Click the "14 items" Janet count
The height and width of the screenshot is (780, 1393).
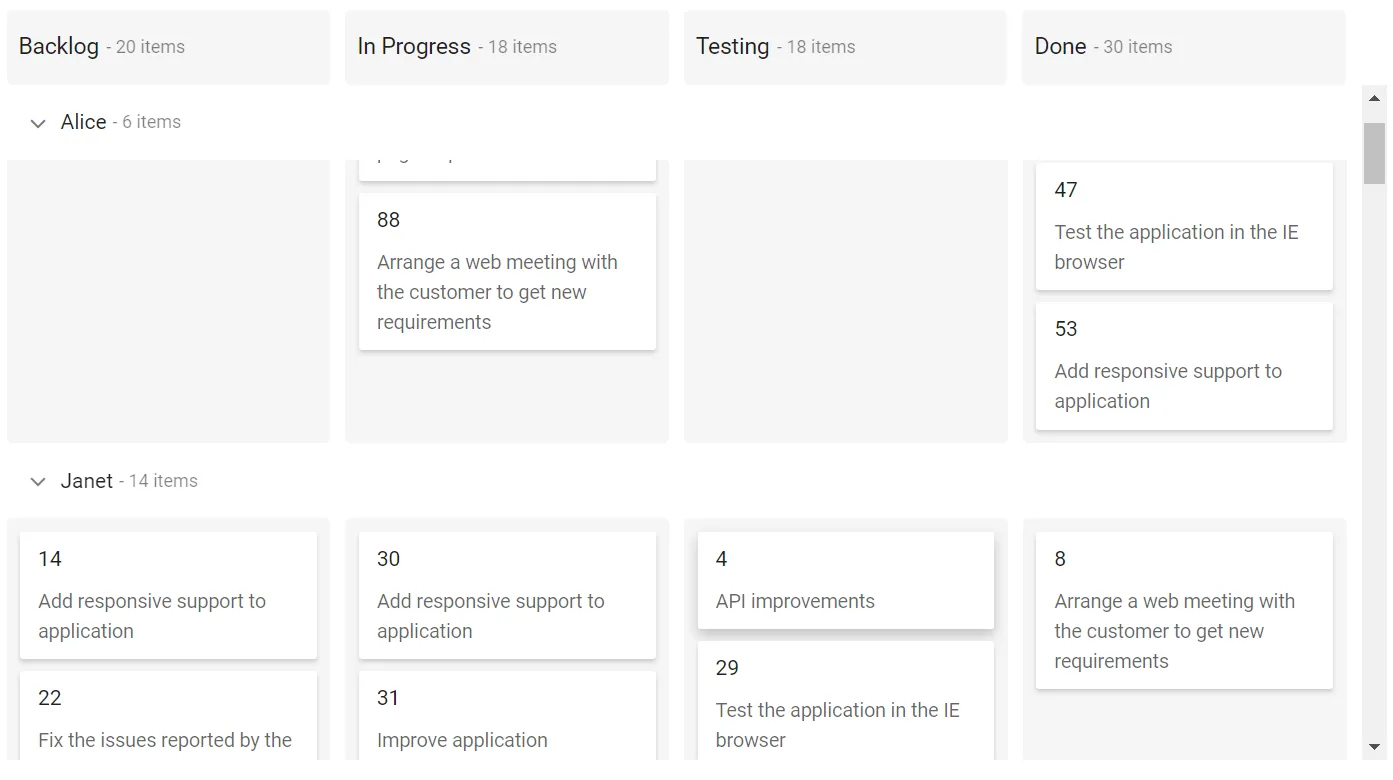coord(163,481)
